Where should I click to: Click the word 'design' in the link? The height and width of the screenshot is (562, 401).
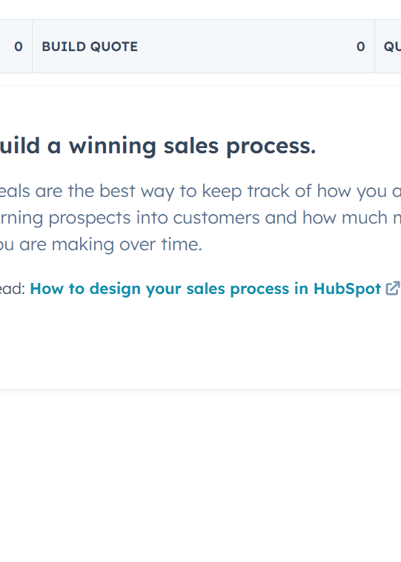(115, 289)
